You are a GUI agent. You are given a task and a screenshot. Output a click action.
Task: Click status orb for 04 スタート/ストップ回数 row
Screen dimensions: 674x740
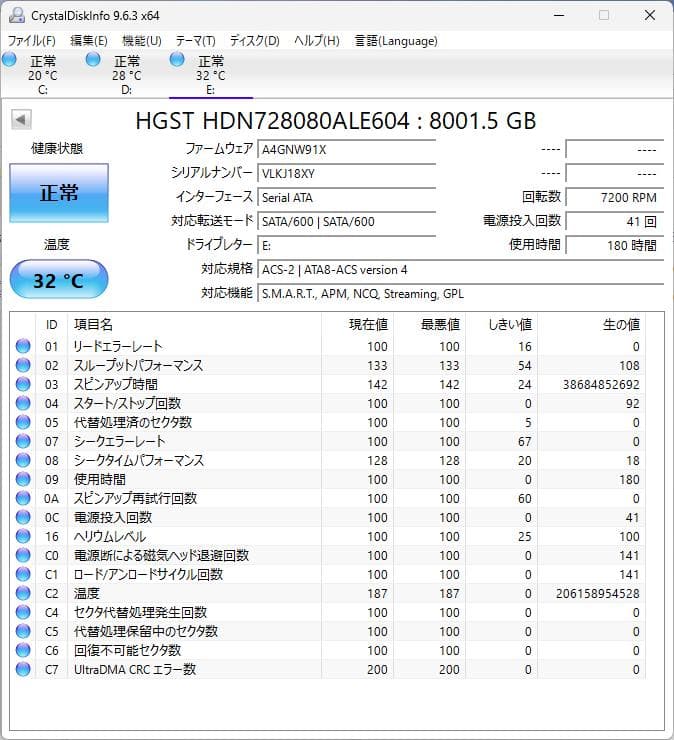[23, 403]
